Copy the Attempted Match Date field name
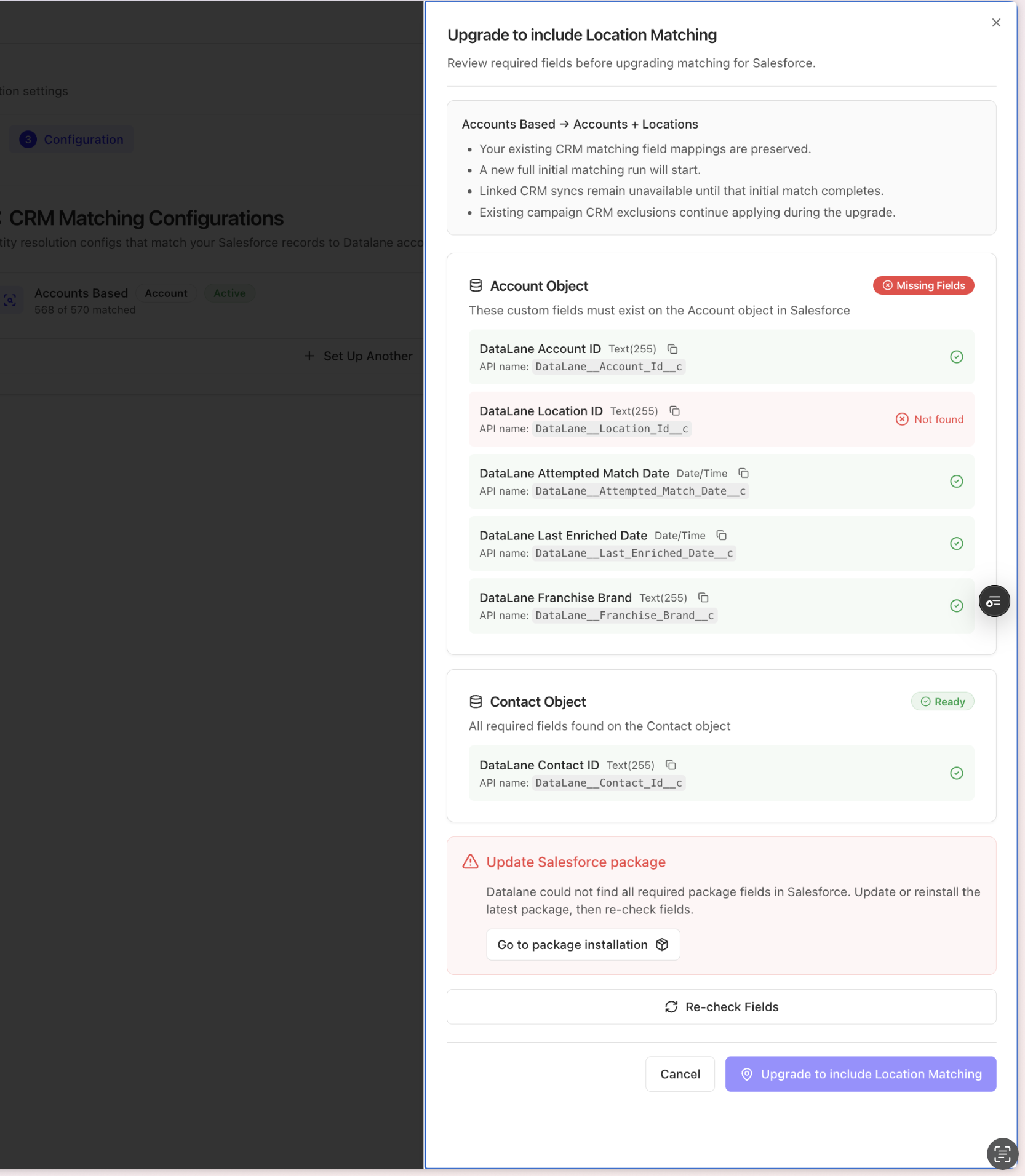 pyautogui.click(x=743, y=473)
